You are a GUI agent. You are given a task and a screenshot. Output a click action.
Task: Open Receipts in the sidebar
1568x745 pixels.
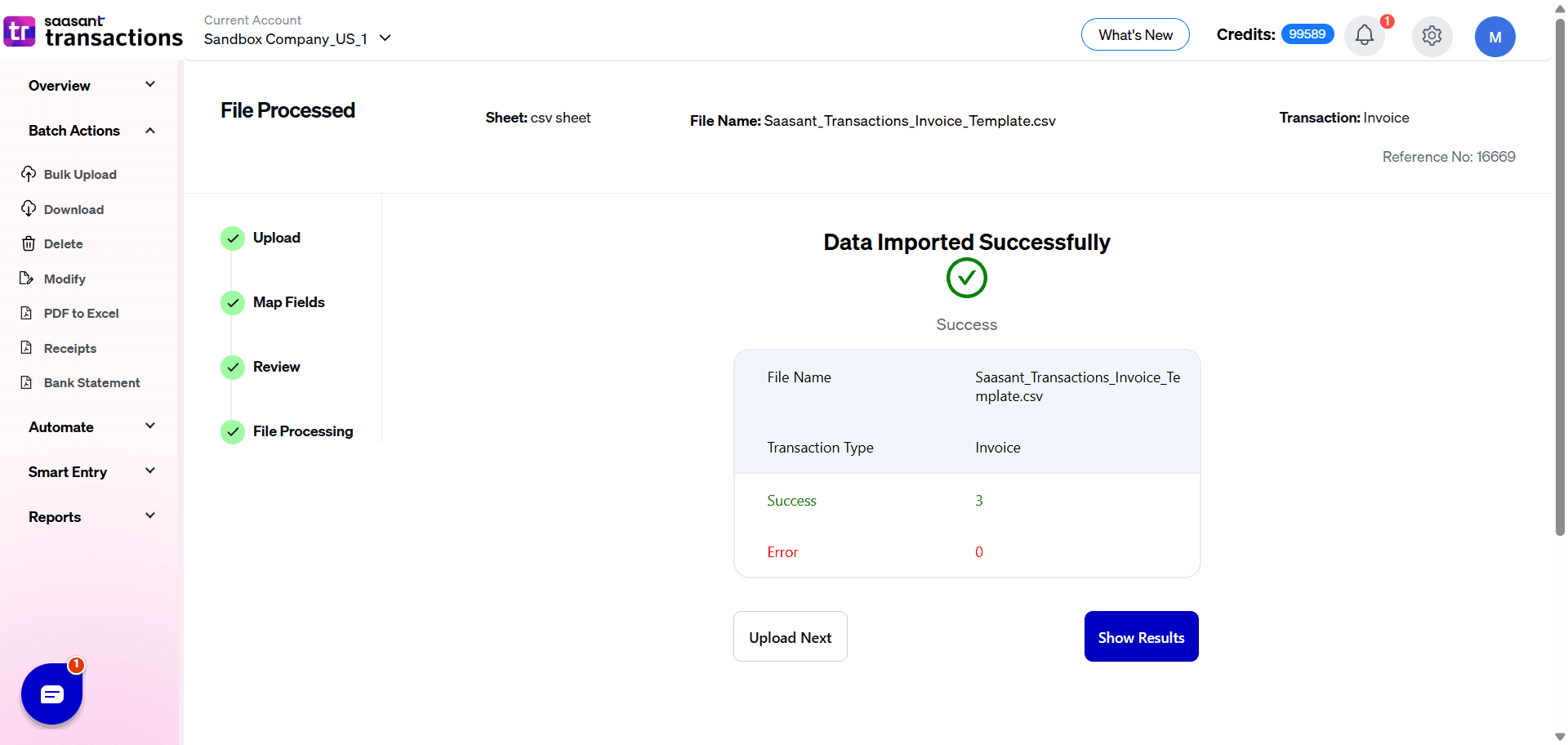point(69,348)
